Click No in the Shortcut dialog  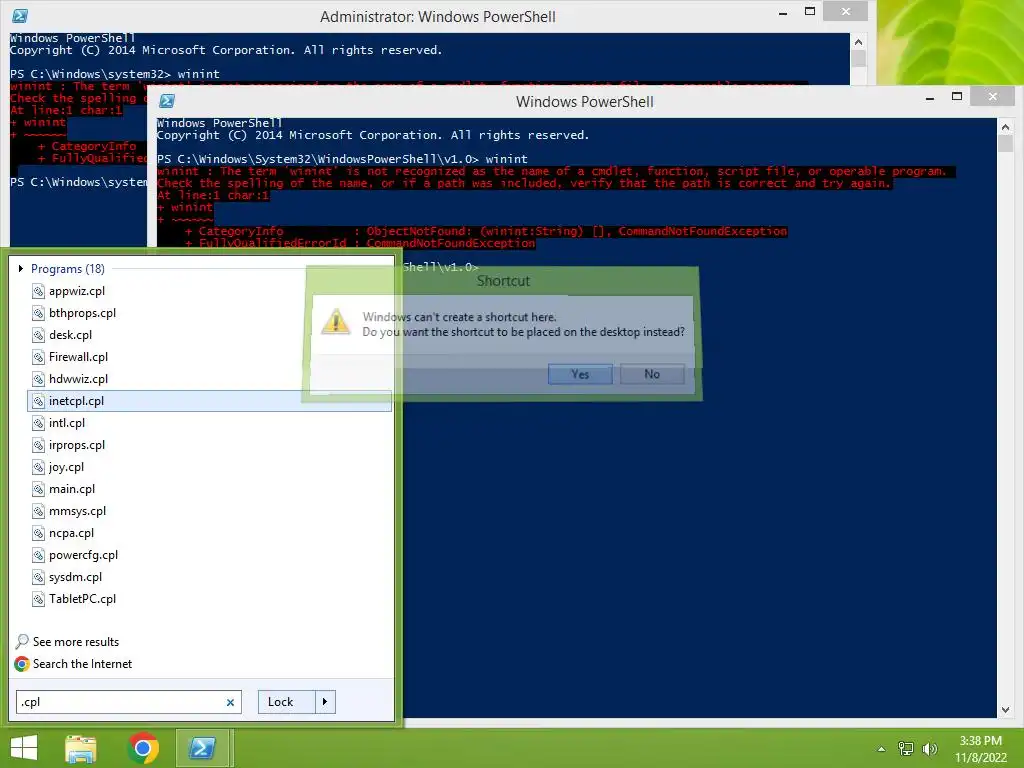[652, 374]
